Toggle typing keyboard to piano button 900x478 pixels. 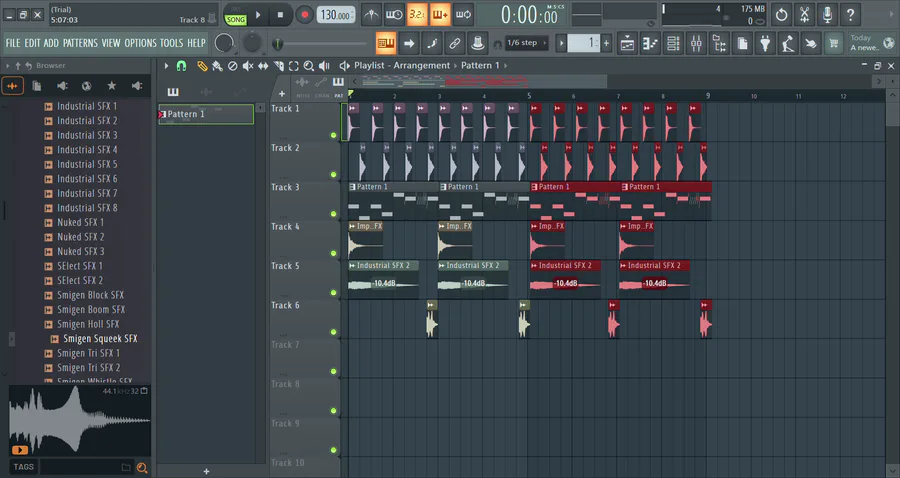(x=386, y=43)
